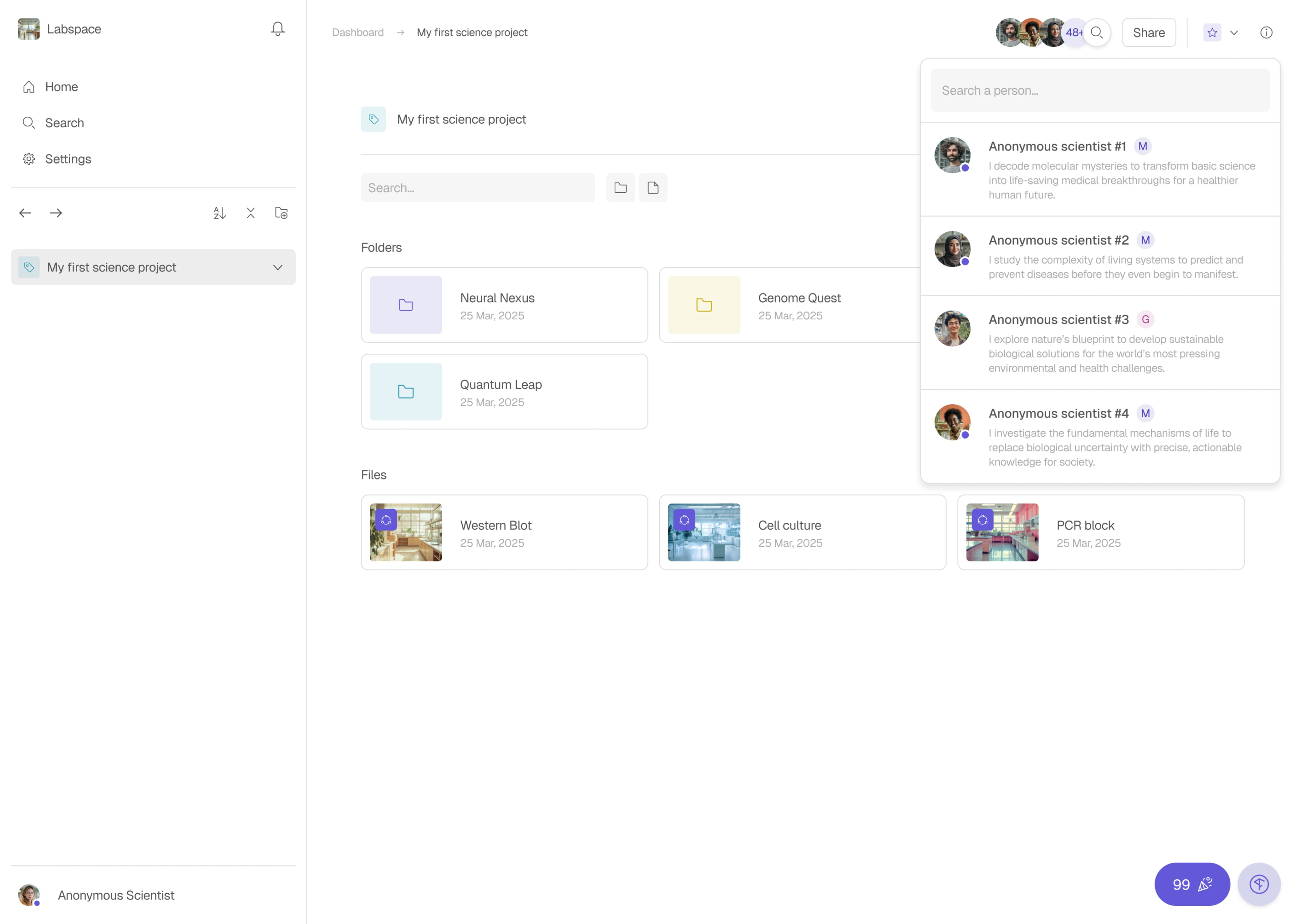
Task: Open the notifications bell
Action: tap(277, 29)
